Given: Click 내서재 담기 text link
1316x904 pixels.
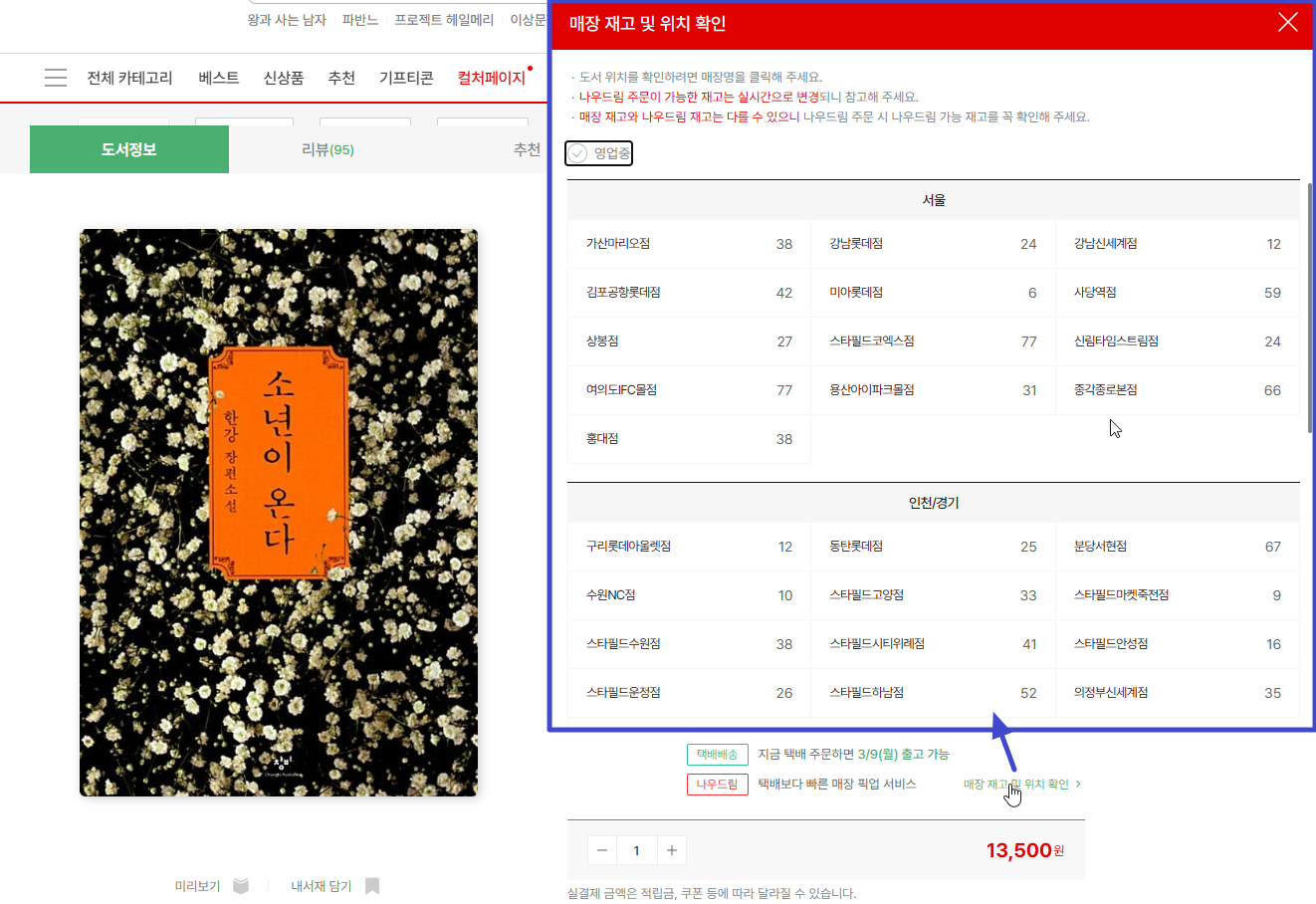Looking at the screenshot, I should click(322, 886).
